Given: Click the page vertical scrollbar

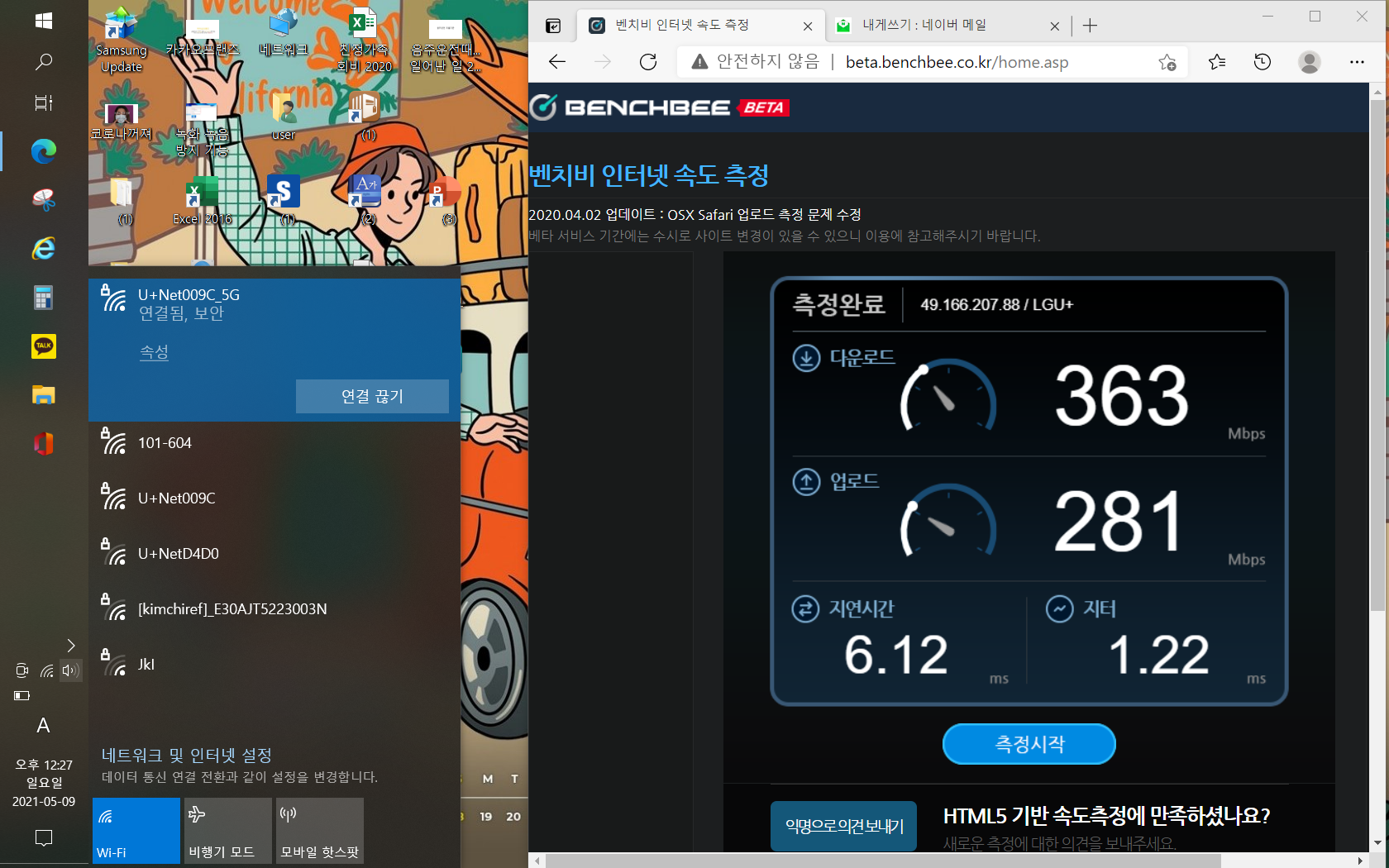Looking at the screenshot, I should pyautogui.click(x=1377, y=355).
